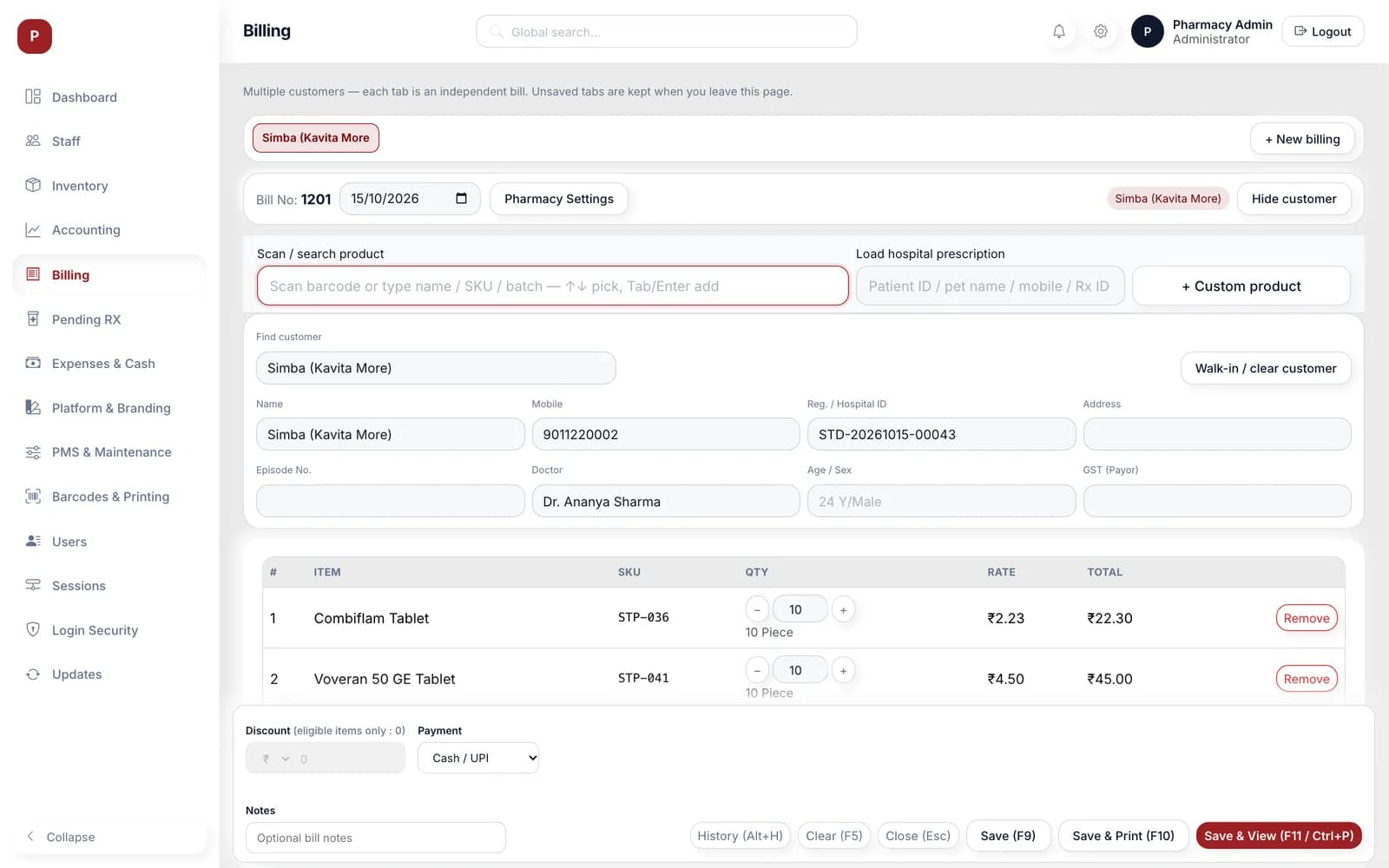Viewport: 1389px width, 868px height.
Task: Increase Voveran 50 GE Tablet quantity
Action: pyautogui.click(x=843, y=670)
